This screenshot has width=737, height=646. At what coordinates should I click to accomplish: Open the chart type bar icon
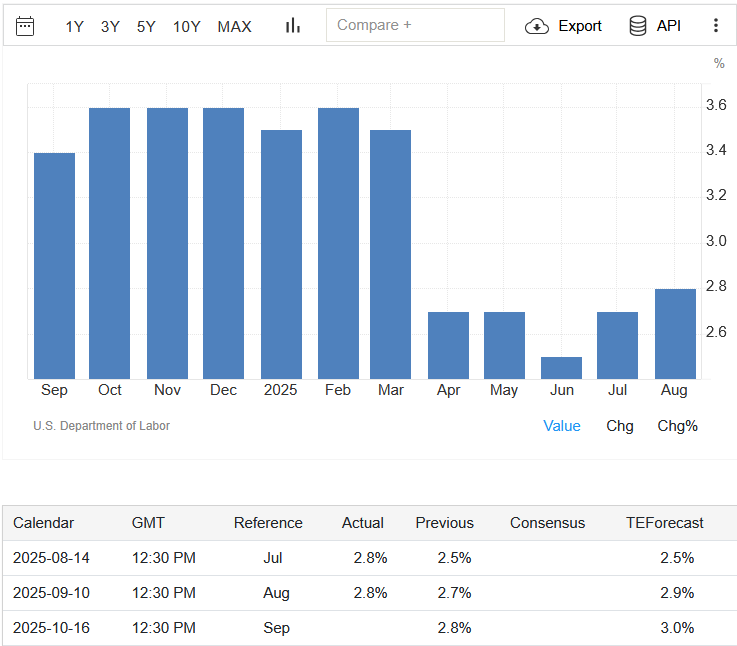pos(292,26)
